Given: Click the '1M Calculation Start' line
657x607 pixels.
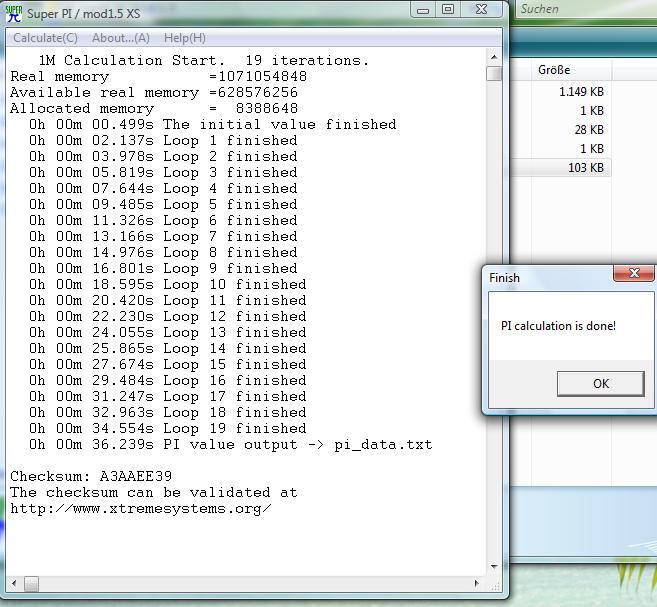Looking at the screenshot, I should tap(204, 60).
